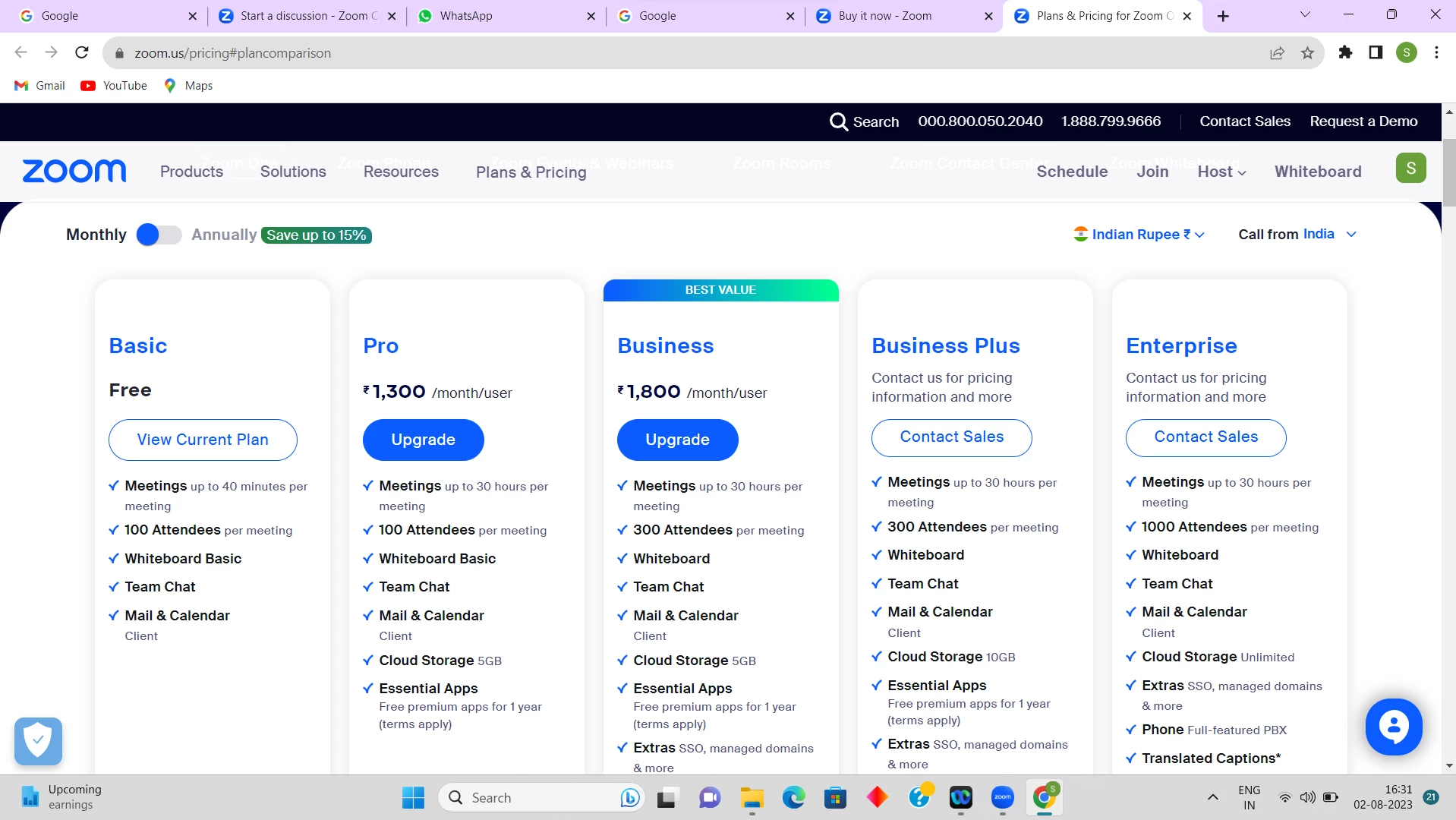Open the browser extensions puzzle icon
1456x820 pixels.
[1345, 52]
